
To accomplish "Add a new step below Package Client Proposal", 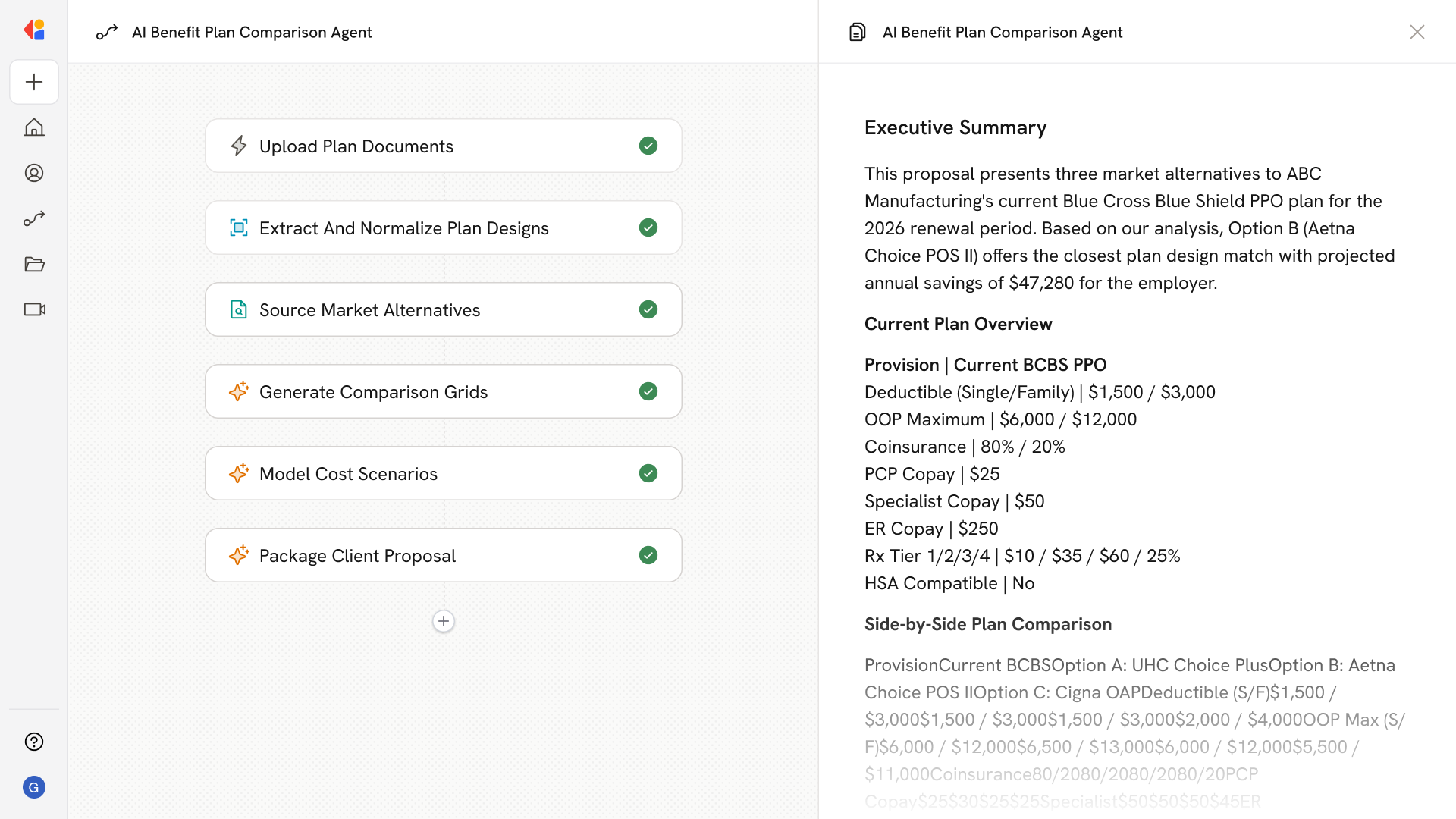I will pos(444,621).
